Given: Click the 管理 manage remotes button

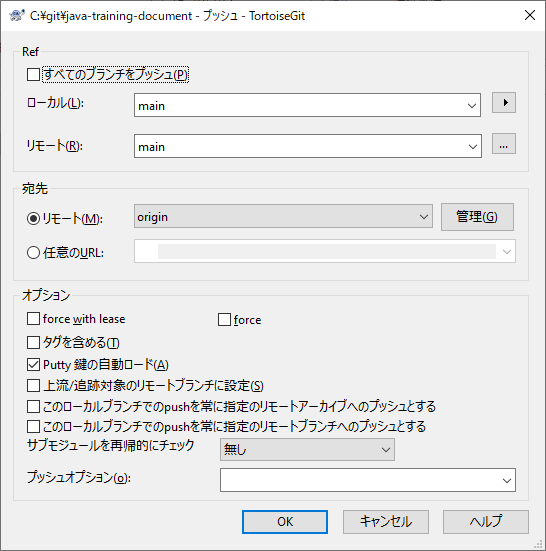Looking at the screenshot, I should coord(477,217).
